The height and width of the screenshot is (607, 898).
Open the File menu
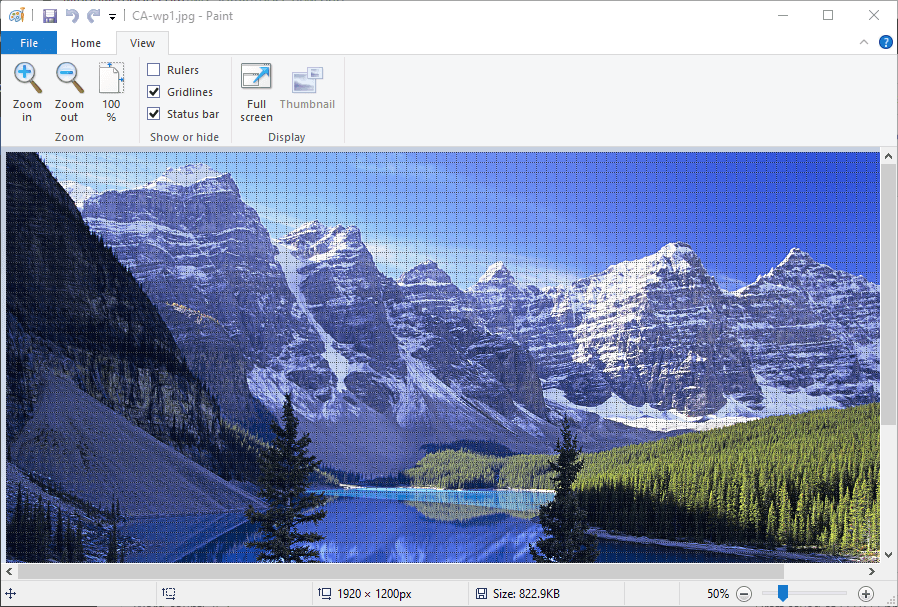(x=29, y=43)
